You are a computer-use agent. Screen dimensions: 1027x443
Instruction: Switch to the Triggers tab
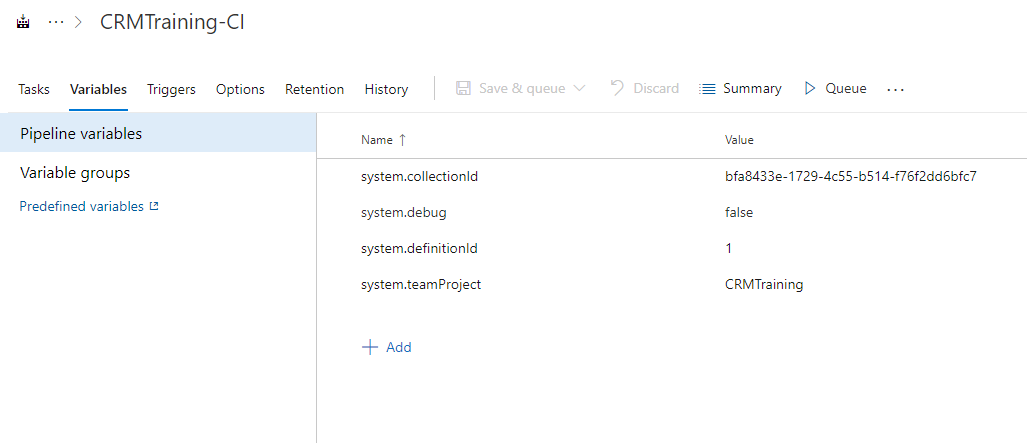(172, 89)
